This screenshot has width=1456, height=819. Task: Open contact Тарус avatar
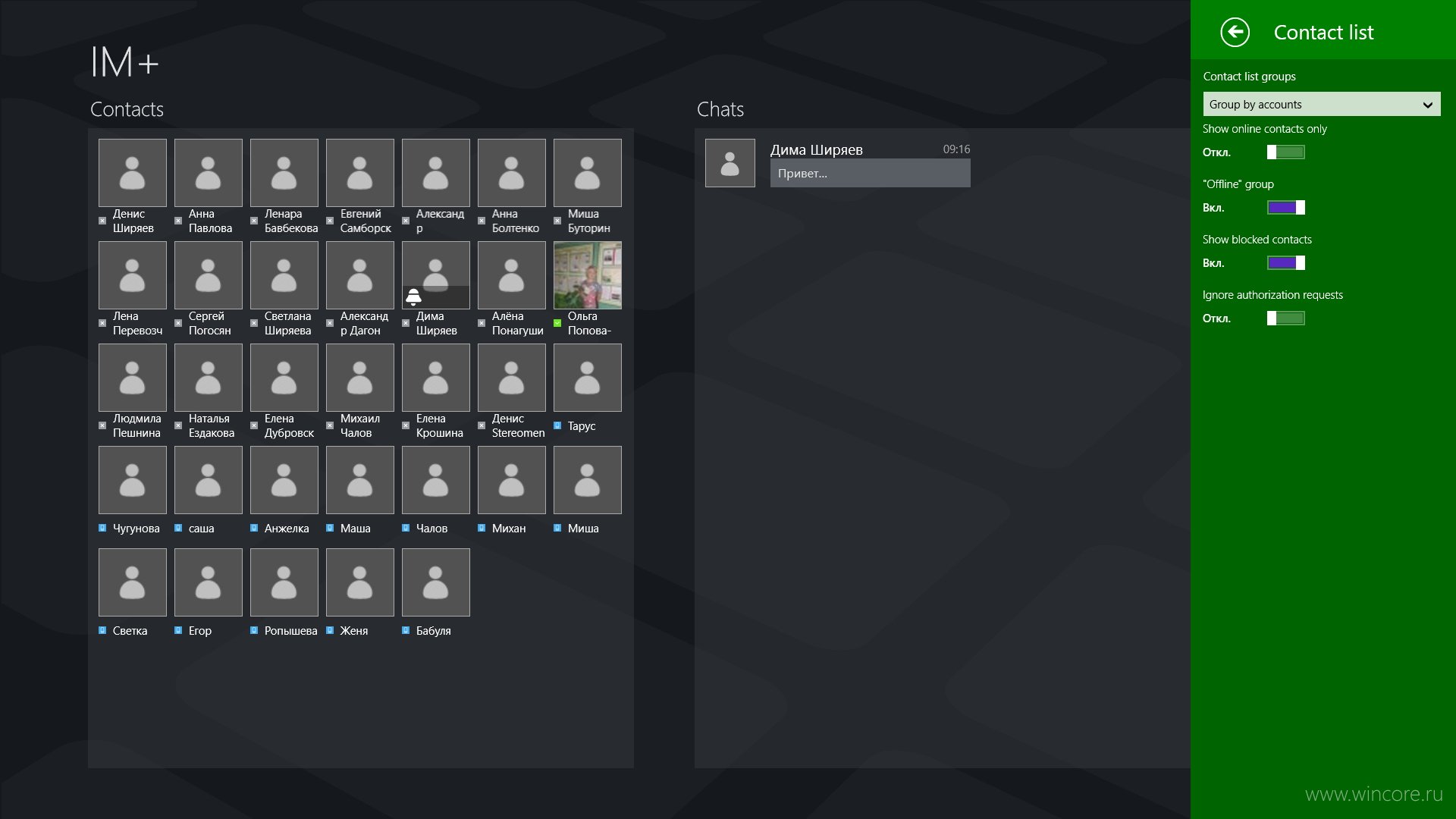(588, 378)
